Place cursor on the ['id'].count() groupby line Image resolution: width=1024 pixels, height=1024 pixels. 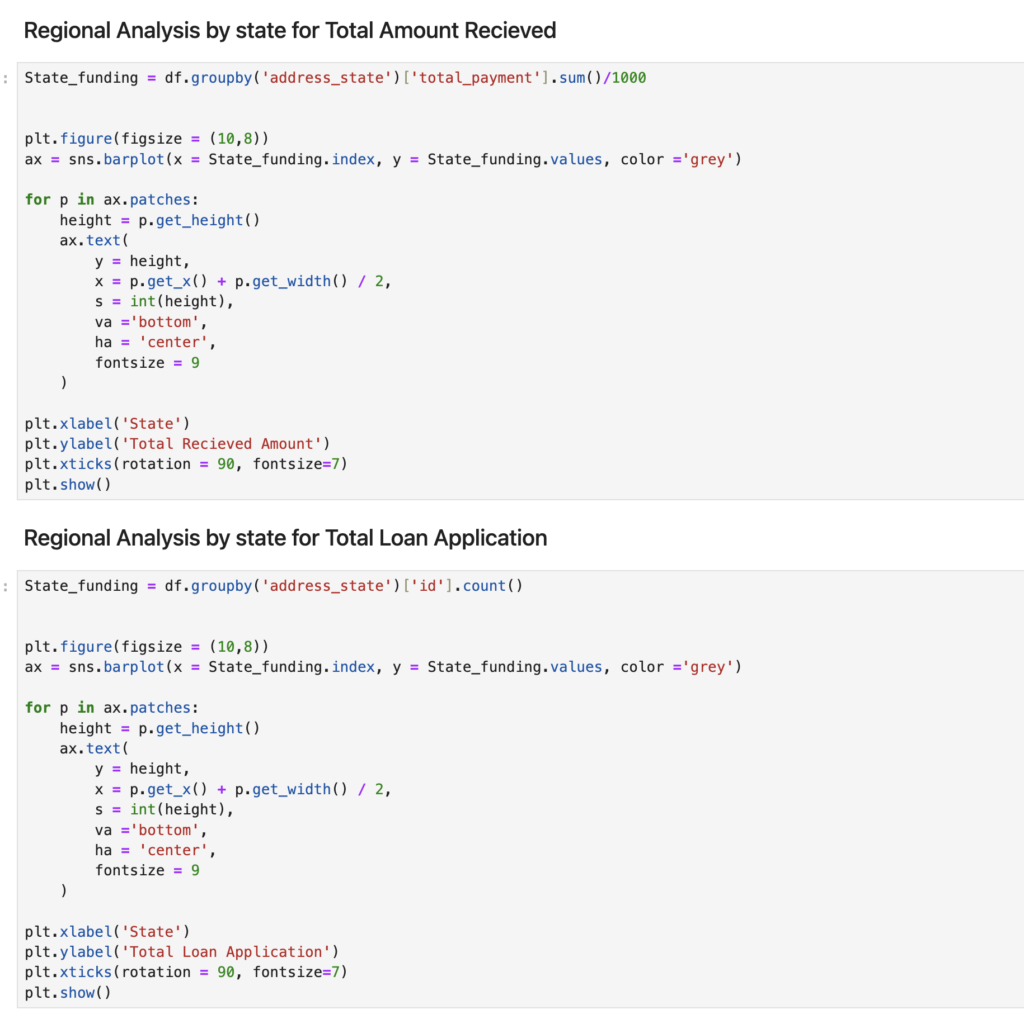pos(273,586)
